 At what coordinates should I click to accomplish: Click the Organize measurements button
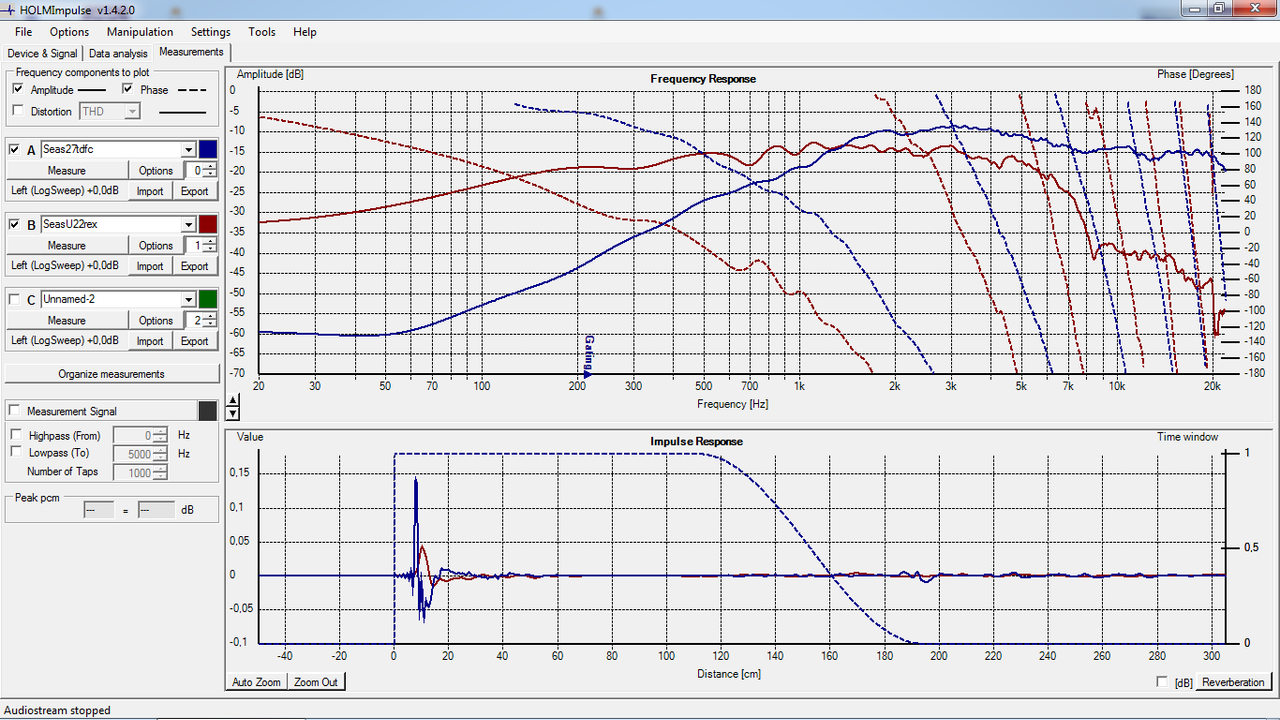point(111,374)
